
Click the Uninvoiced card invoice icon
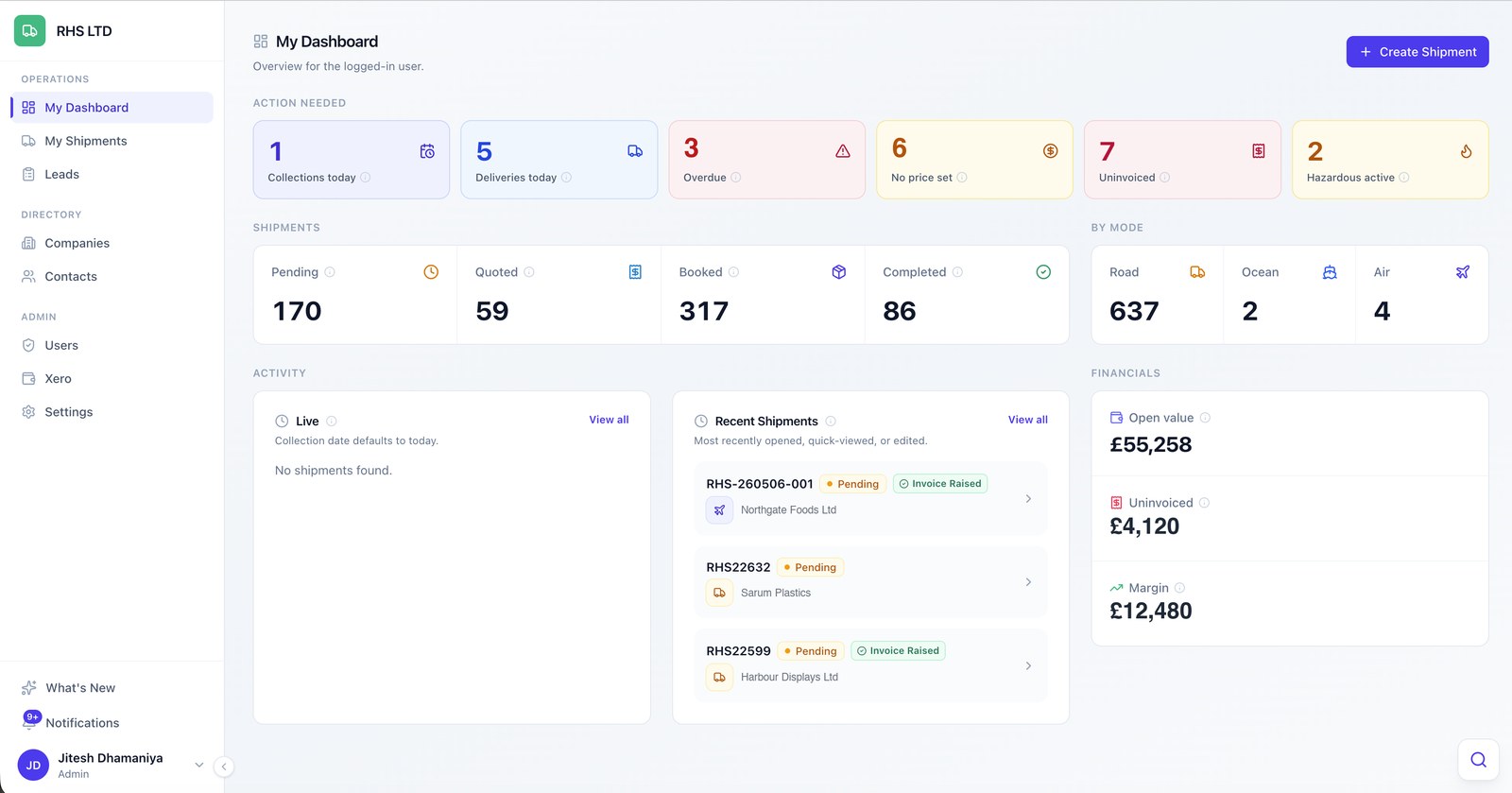1259,151
